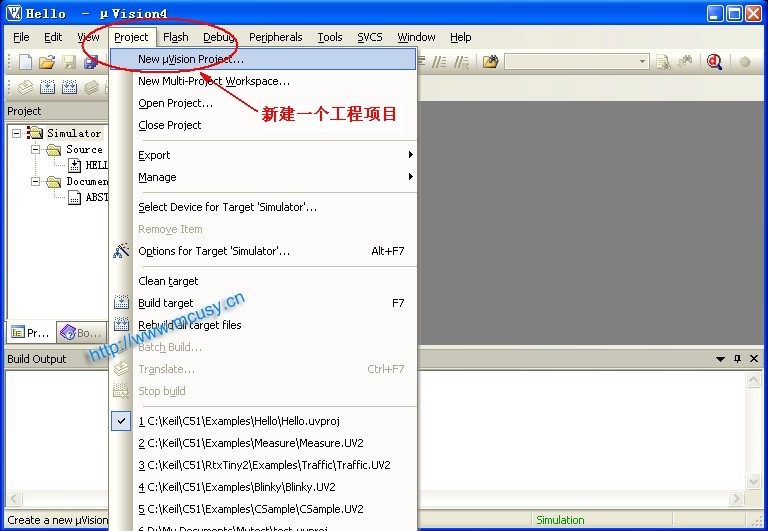The image size is (768, 531).
Task: Switch to the Books (Bo...) tab
Action: click(x=81, y=333)
